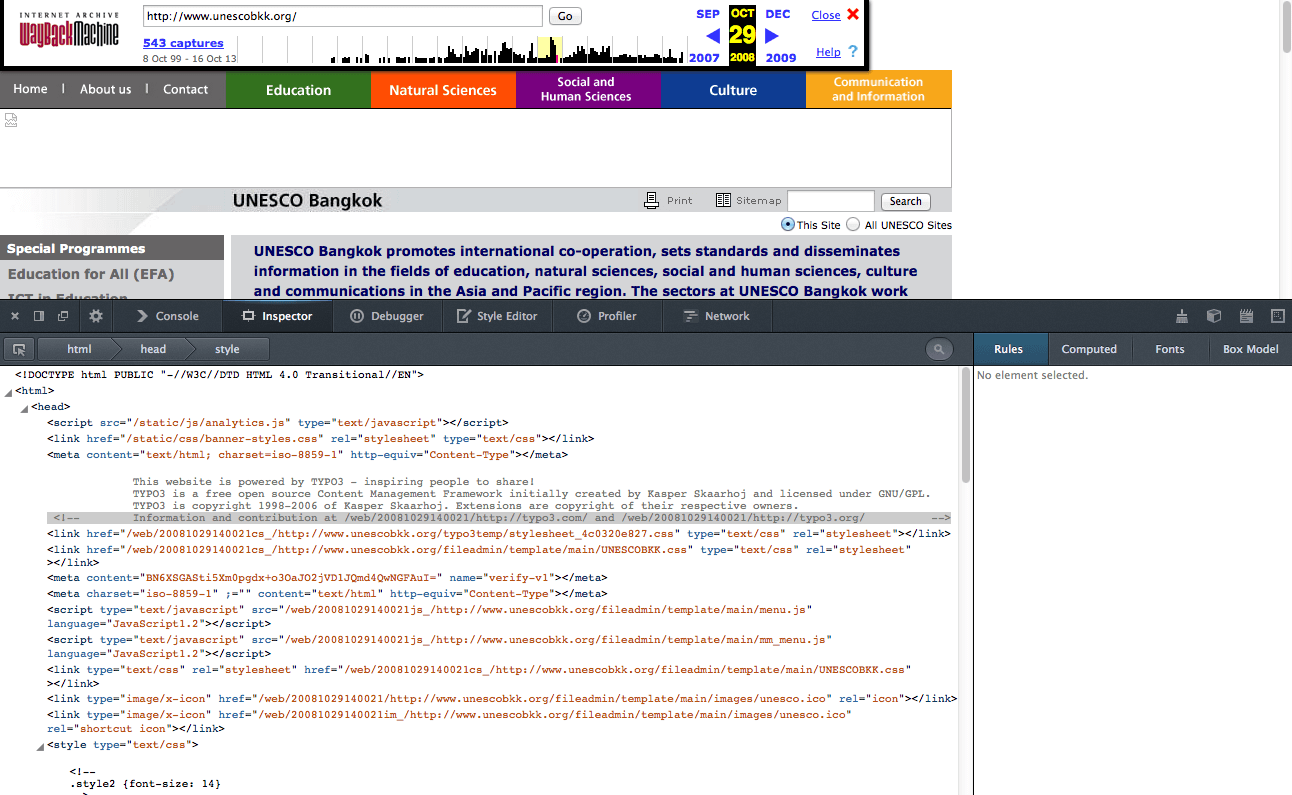This screenshot has width=1292, height=795.
Task: Open developer tools in a separate window
Action: click(x=63, y=316)
